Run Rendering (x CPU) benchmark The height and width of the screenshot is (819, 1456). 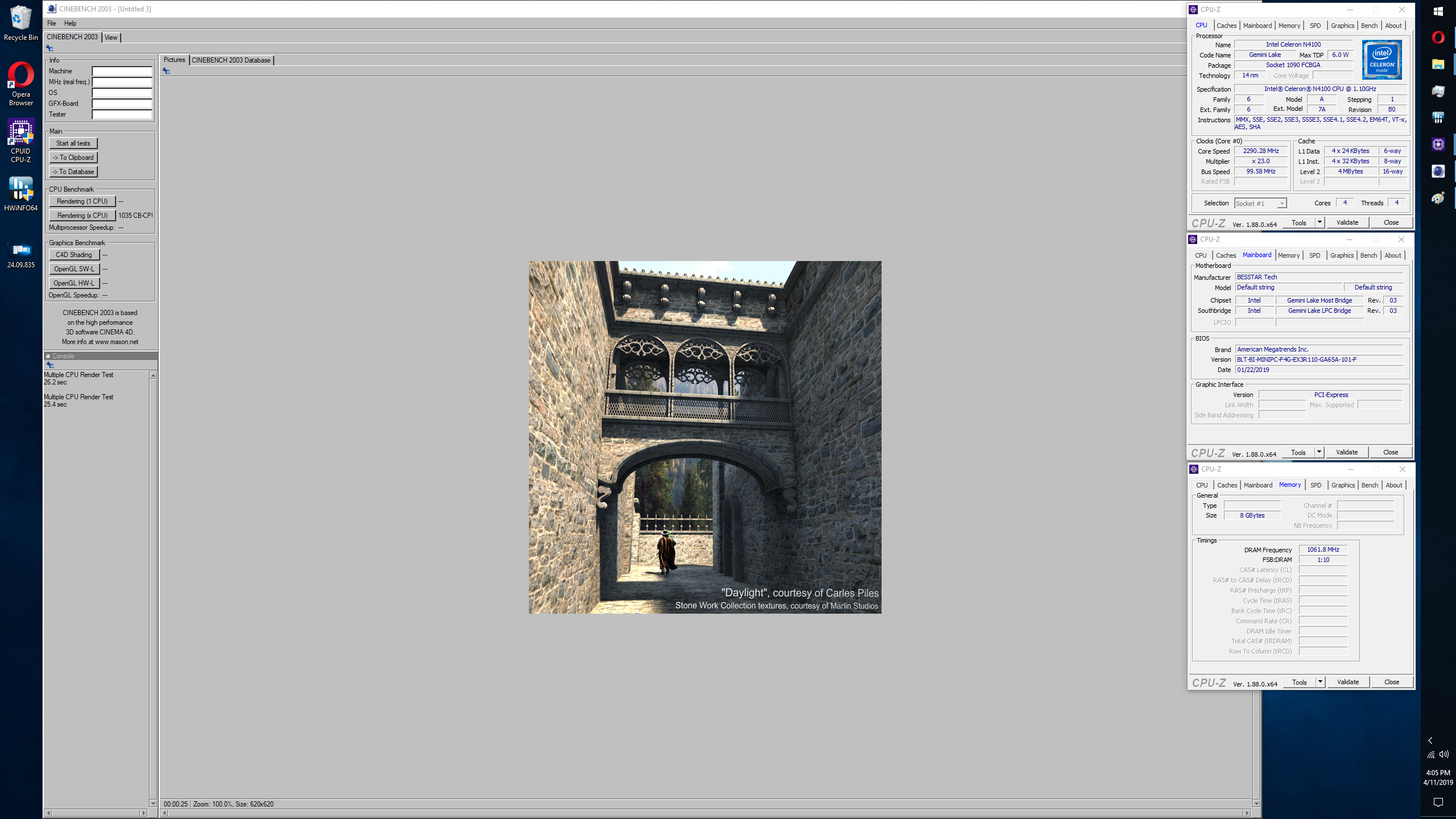pyautogui.click(x=82, y=216)
